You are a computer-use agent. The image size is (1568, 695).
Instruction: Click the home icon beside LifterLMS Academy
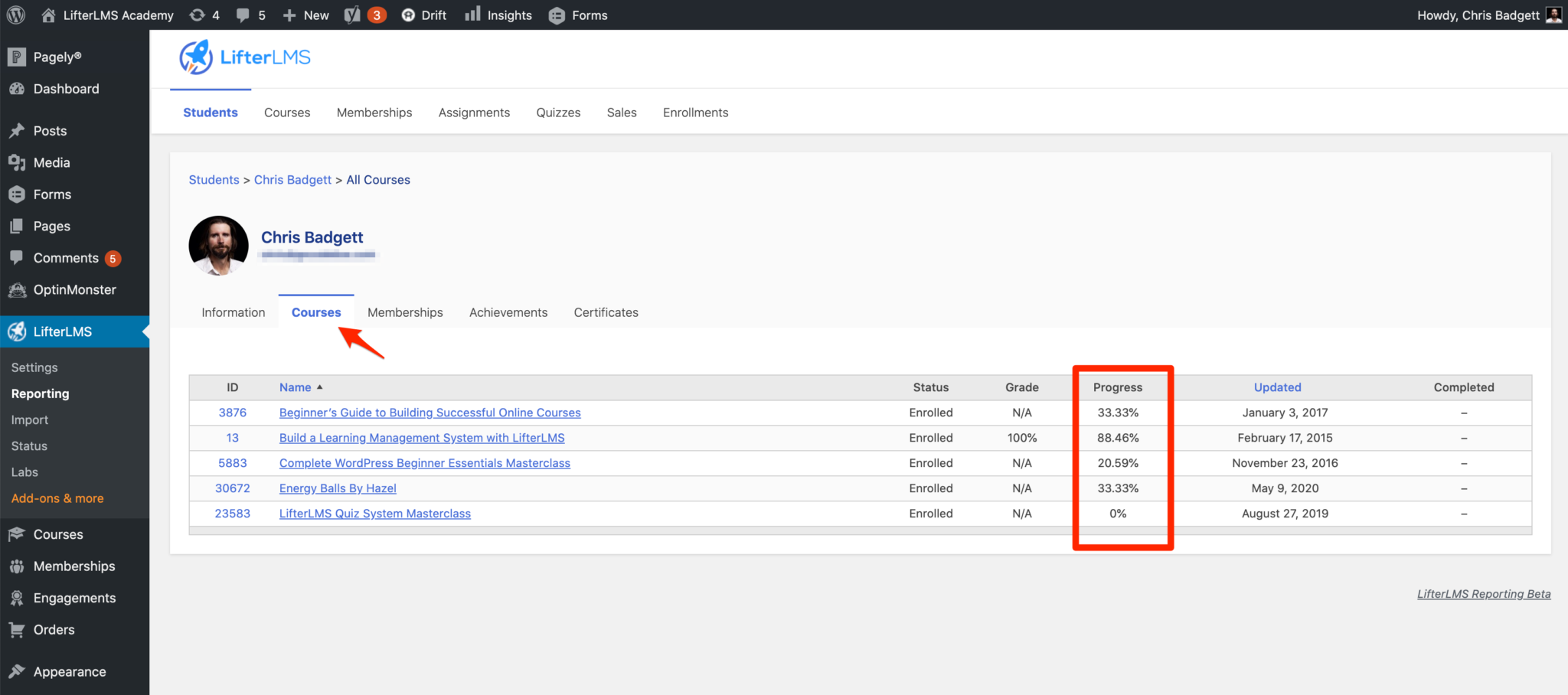coord(48,15)
